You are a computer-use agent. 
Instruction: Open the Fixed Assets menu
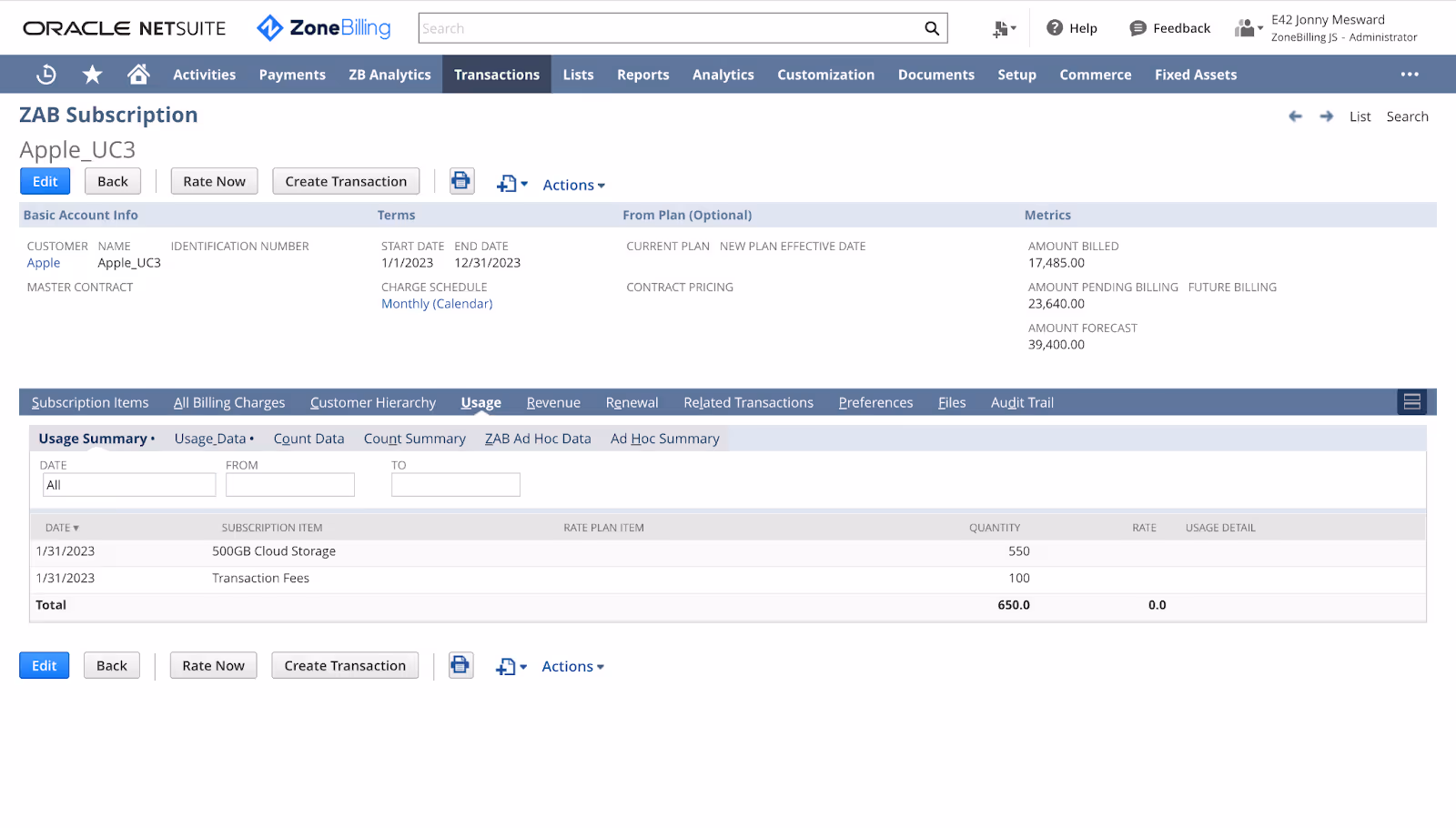pos(1196,75)
